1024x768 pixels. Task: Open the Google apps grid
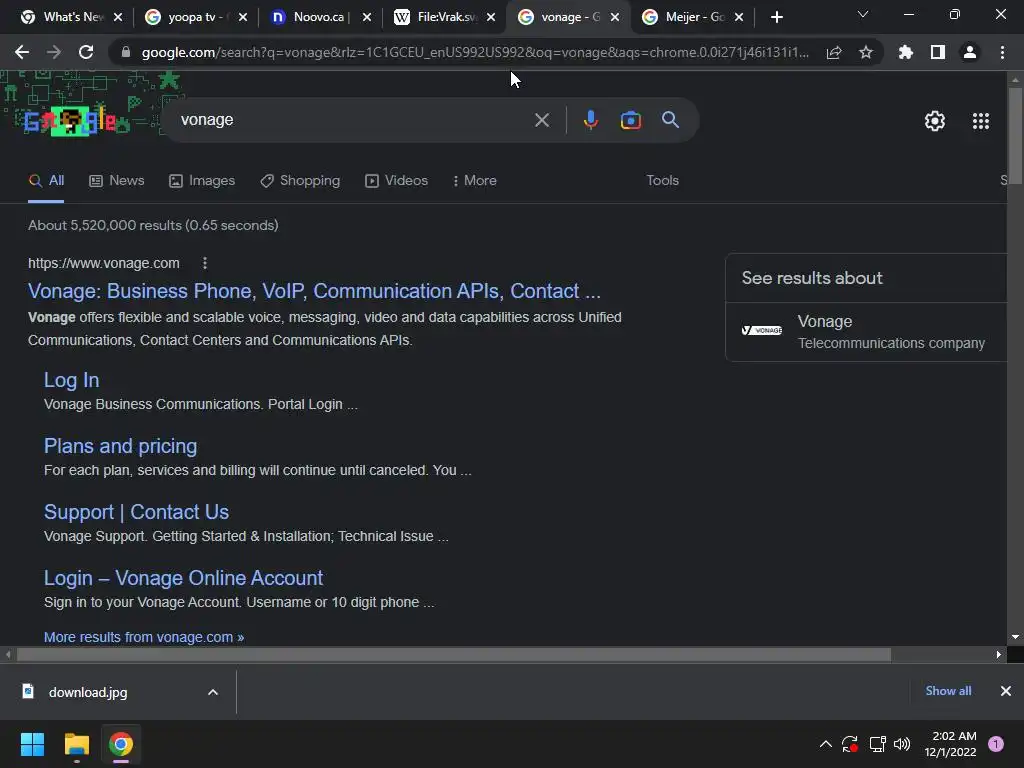[981, 121]
